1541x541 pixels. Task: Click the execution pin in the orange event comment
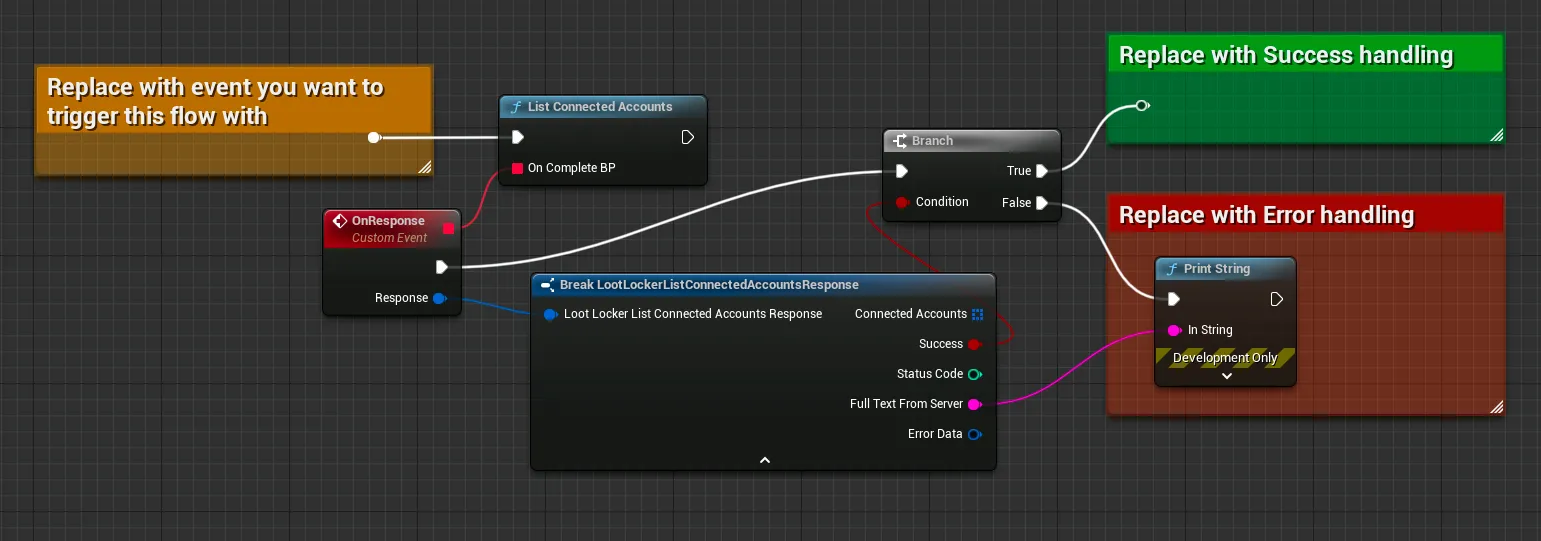(374, 137)
